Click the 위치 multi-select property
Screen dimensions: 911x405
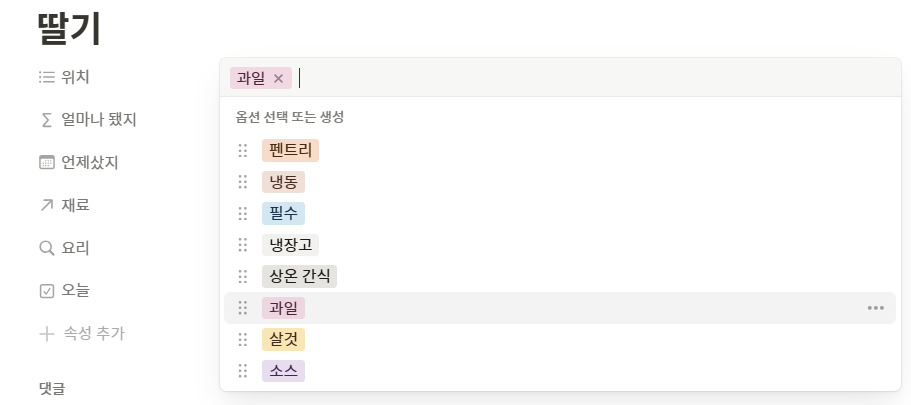pyautogui.click(x=76, y=77)
